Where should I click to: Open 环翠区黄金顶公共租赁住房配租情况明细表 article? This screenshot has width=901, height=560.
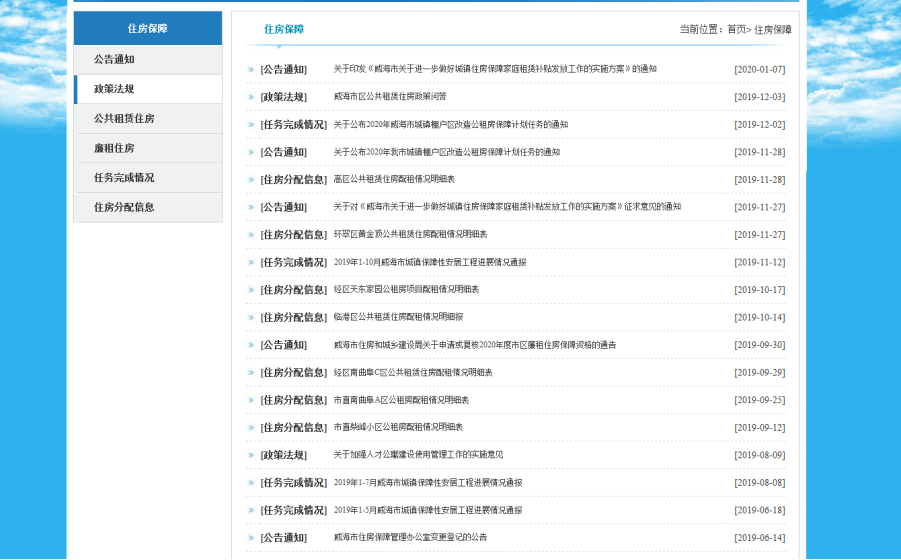pyautogui.click(x=410, y=235)
